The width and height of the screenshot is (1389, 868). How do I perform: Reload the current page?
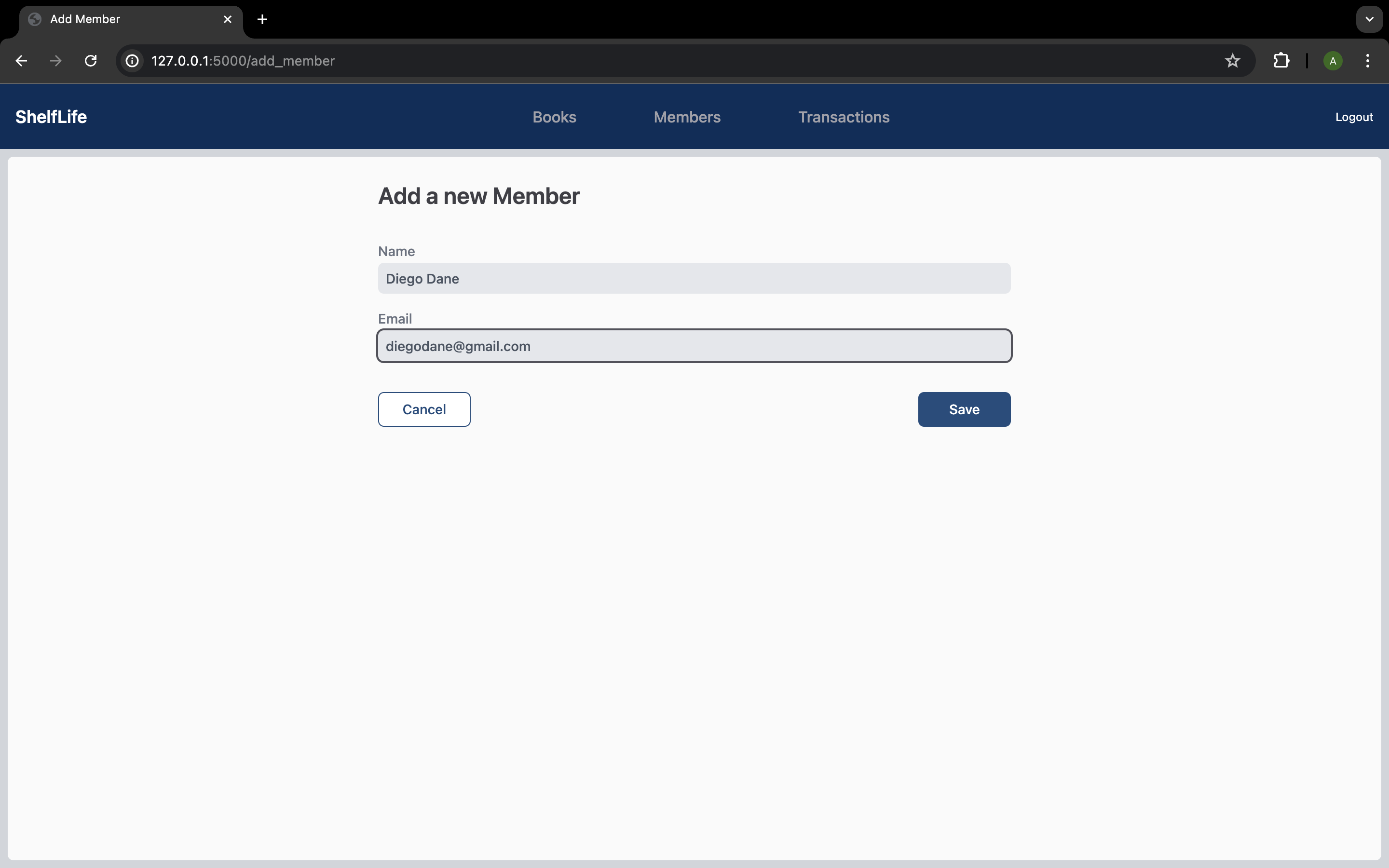(x=91, y=61)
